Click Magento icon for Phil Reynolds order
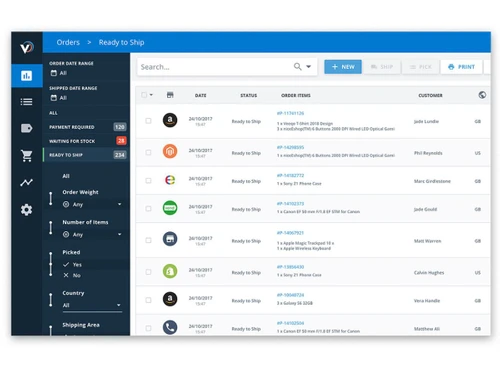The image size is (500, 375). pos(170,152)
